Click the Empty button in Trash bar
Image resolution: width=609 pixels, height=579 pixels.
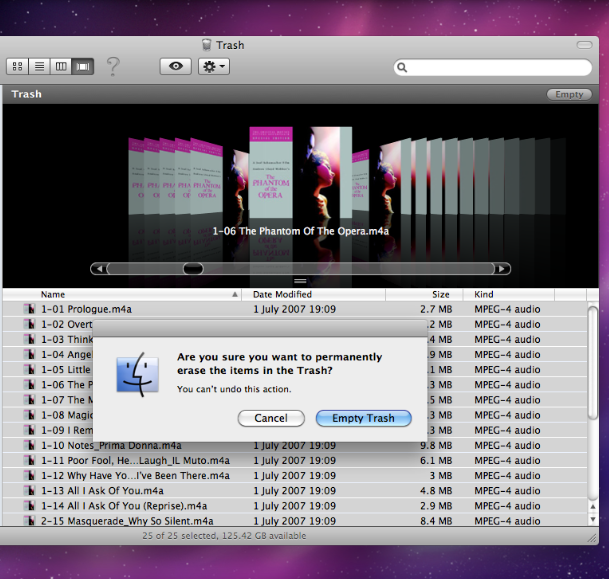pos(569,94)
